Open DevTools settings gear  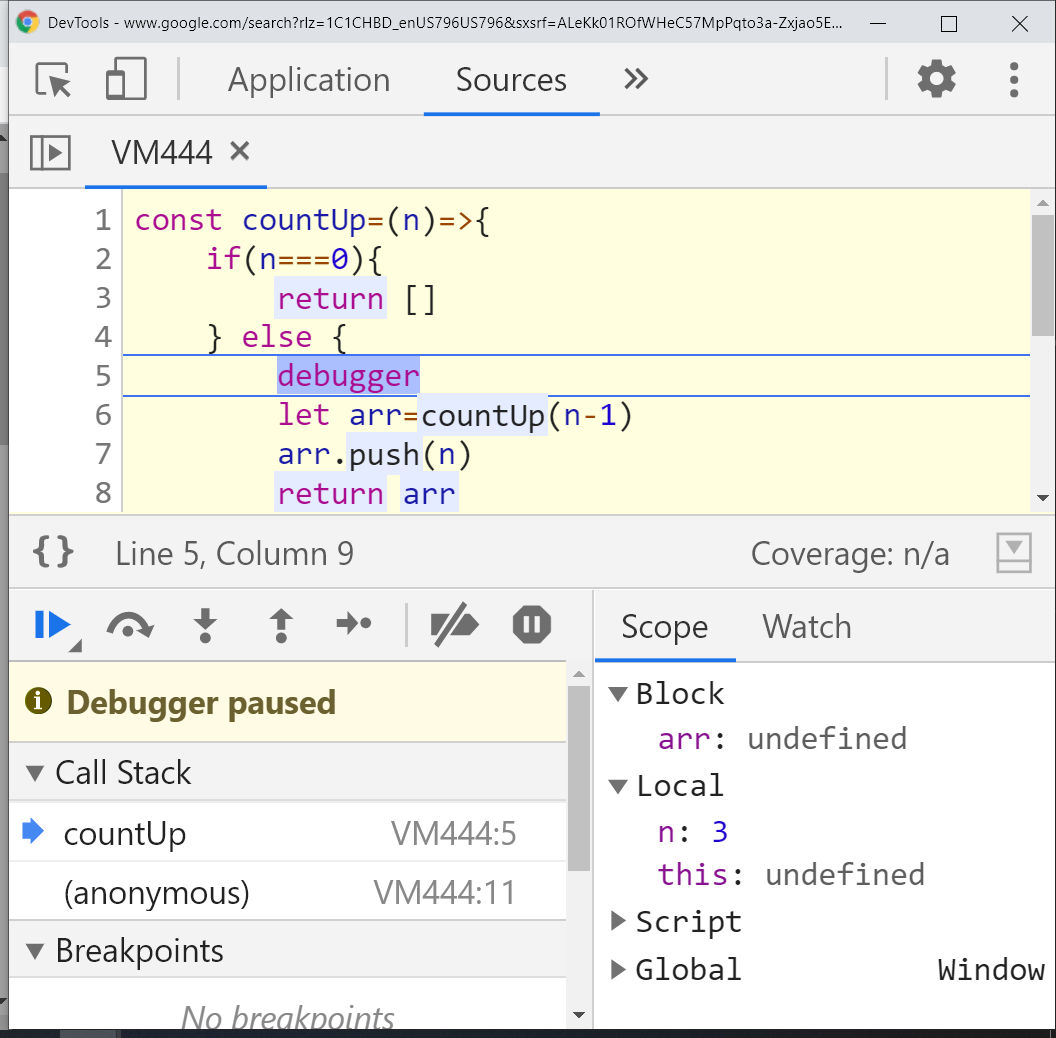pos(936,79)
